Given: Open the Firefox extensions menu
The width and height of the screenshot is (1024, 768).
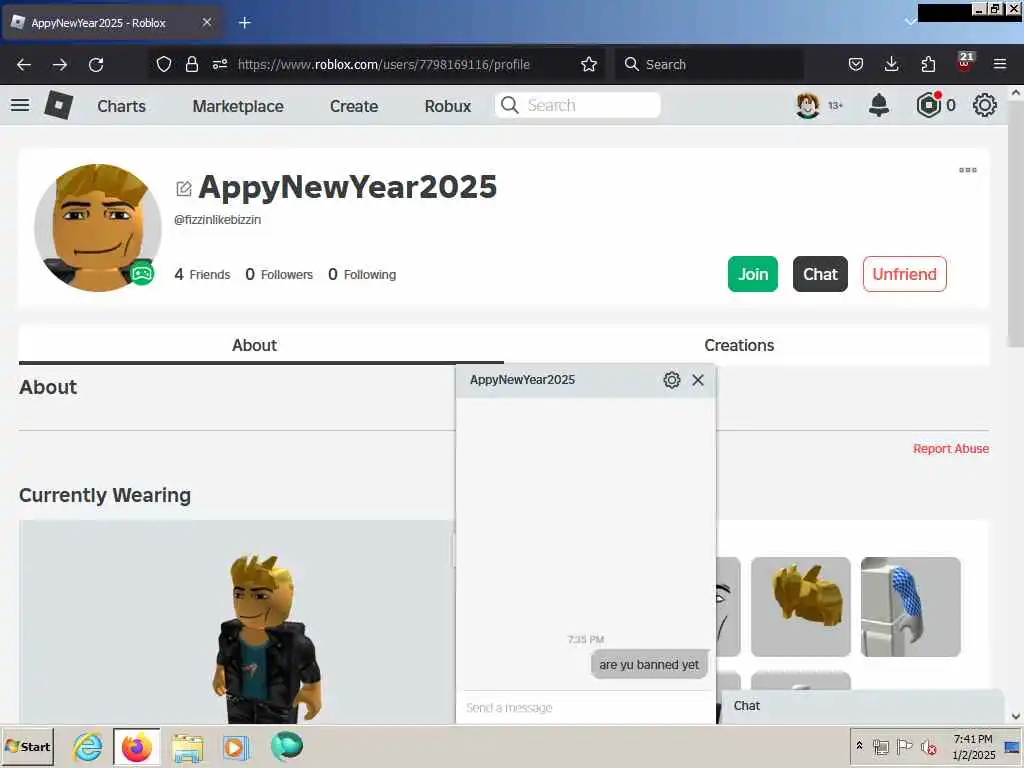Looking at the screenshot, I should coord(928,64).
